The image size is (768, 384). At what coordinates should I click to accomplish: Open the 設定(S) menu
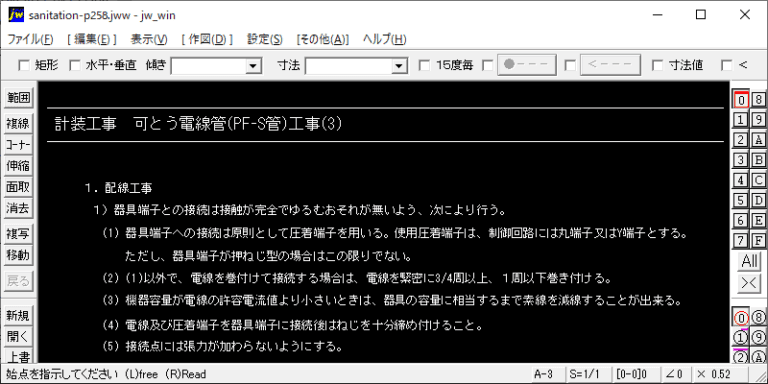(264, 39)
